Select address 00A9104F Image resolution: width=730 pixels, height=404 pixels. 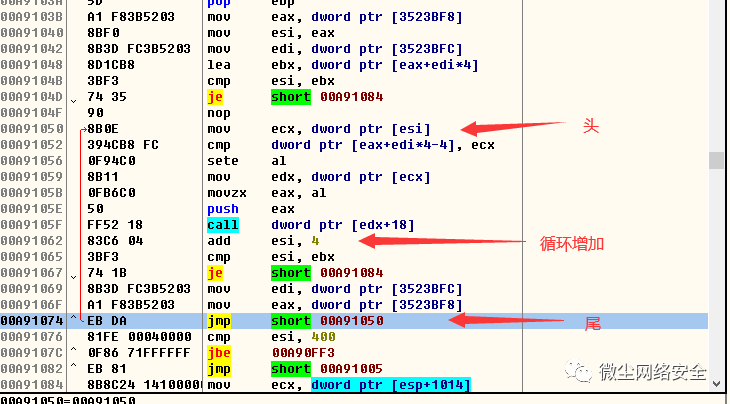coord(32,113)
